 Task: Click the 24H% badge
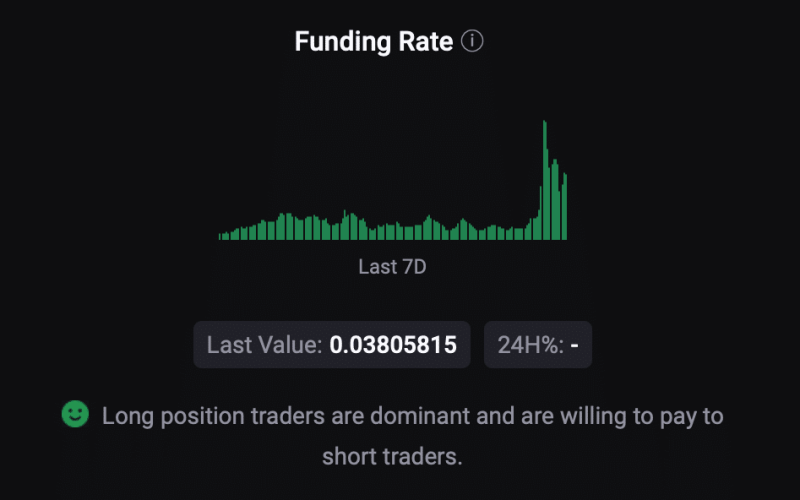[538, 345]
